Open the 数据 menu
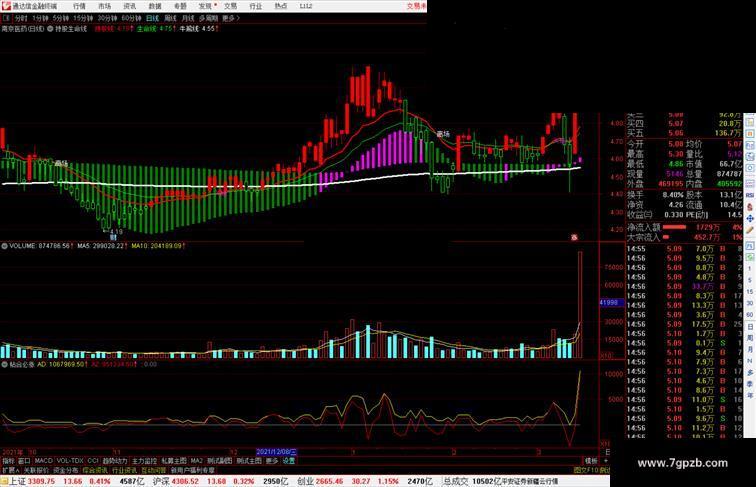 (x=155, y=6)
